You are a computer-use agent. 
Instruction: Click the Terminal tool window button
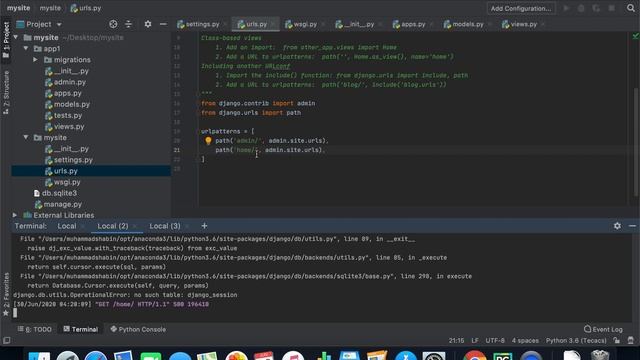[x=80, y=329]
